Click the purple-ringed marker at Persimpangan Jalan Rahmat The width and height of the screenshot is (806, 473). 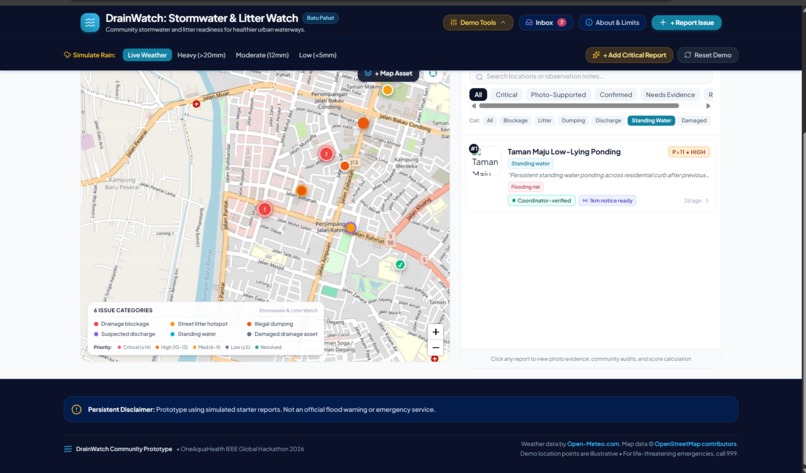(x=351, y=228)
